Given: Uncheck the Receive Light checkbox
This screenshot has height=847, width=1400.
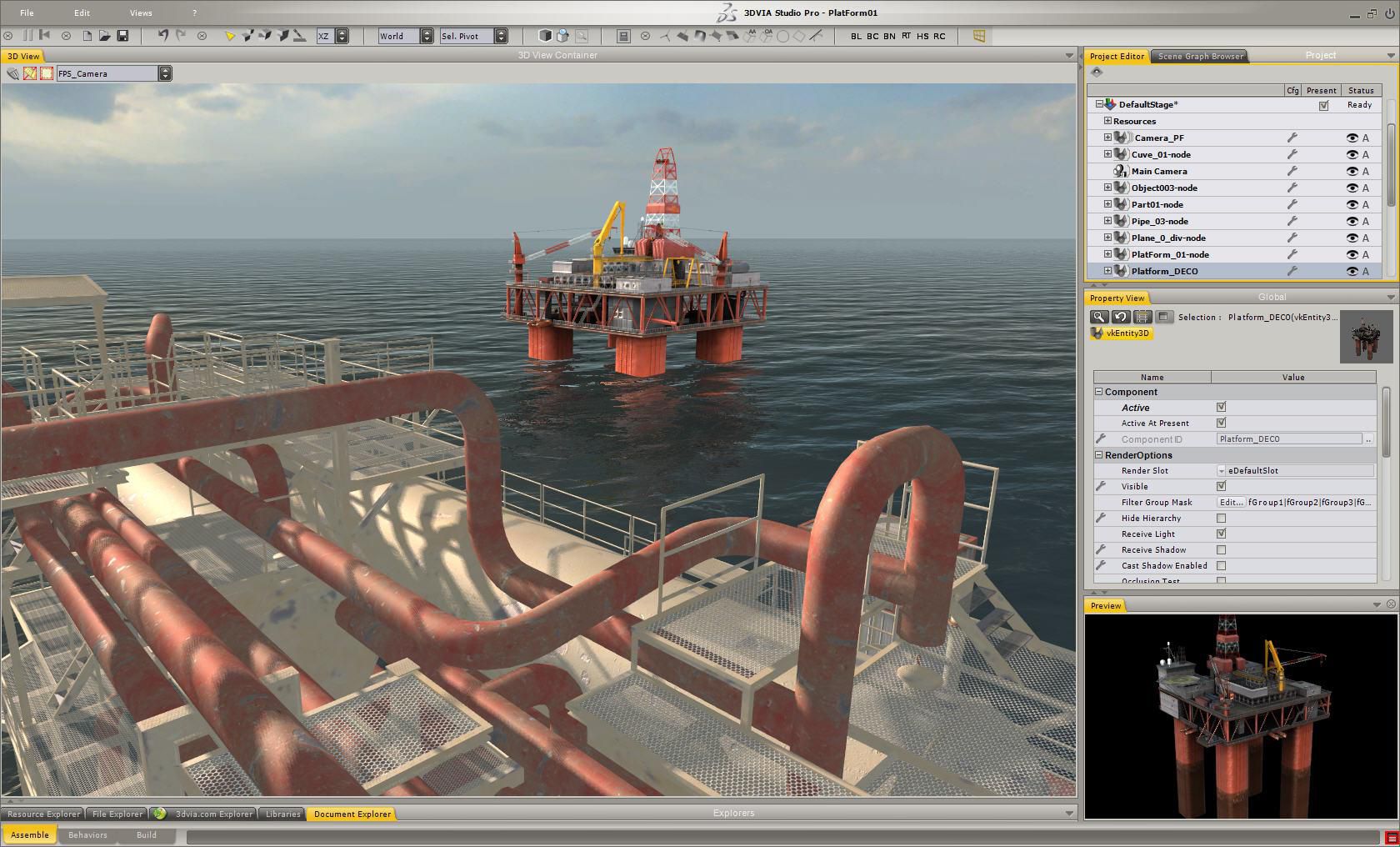Looking at the screenshot, I should click(x=1221, y=534).
